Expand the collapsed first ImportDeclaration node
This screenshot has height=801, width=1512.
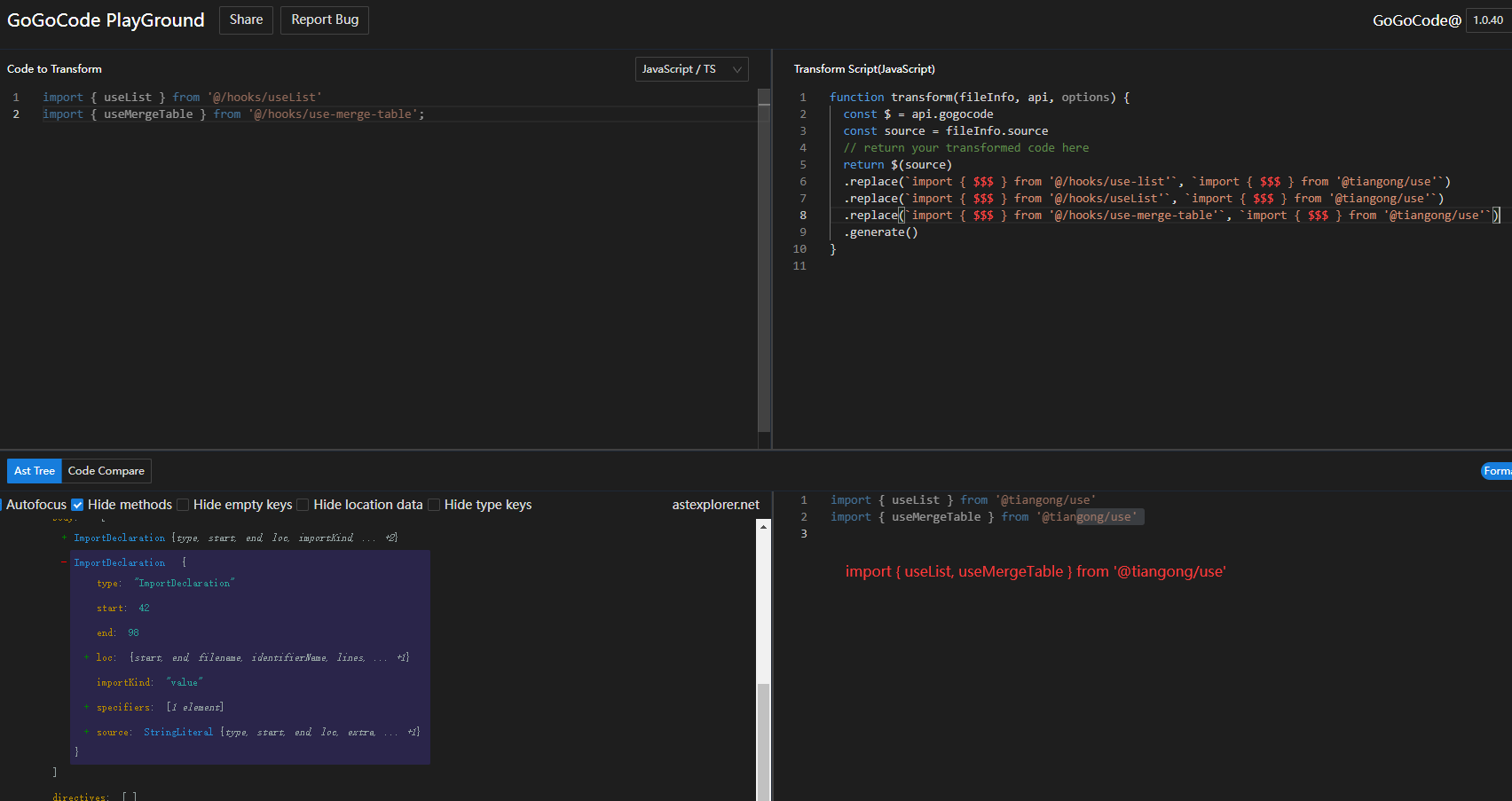point(64,538)
